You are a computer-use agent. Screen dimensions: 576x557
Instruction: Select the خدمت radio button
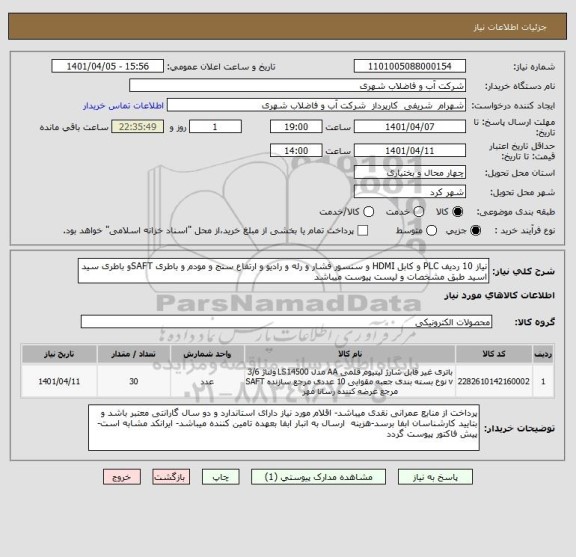(x=419, y=212)
